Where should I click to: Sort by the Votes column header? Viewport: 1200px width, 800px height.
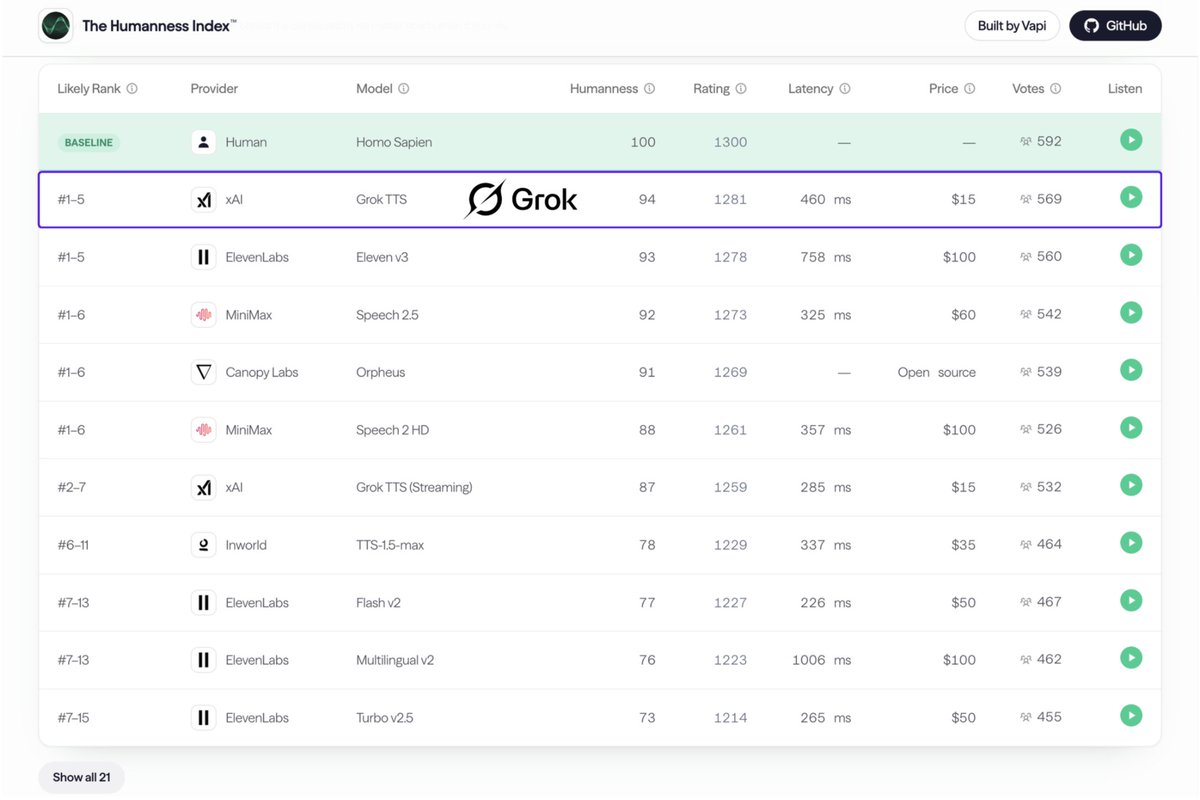click(x=1028, y=88)
